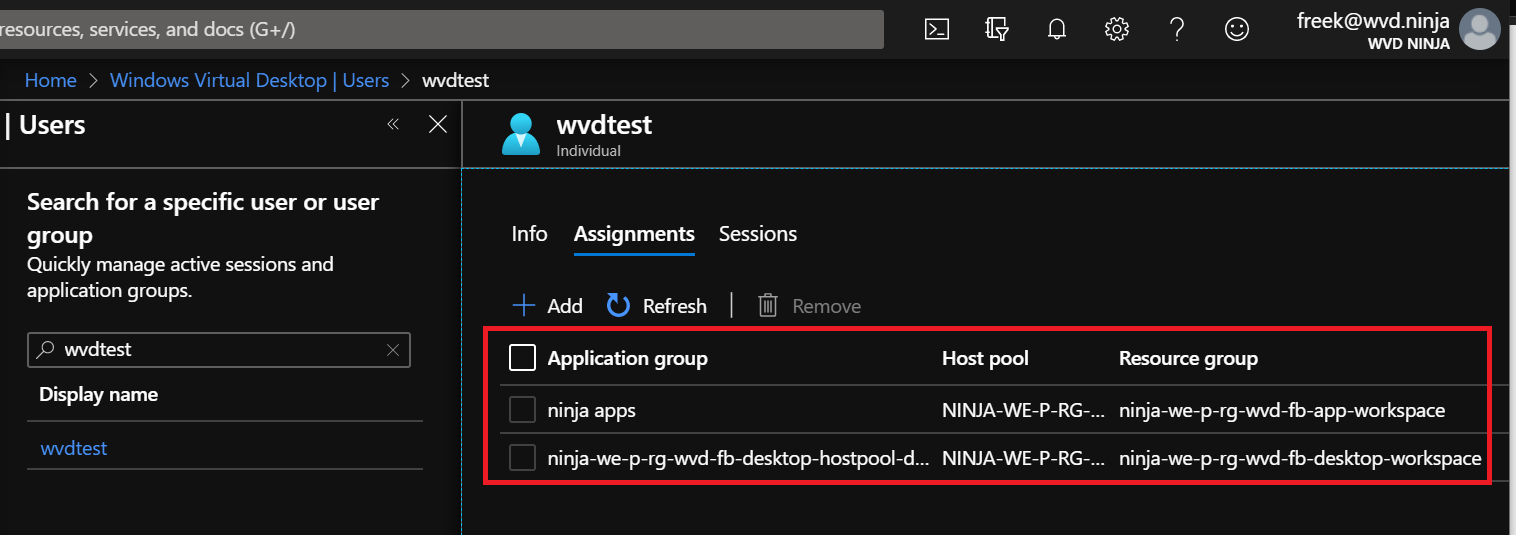Click Add button label
This screenshot has width=1516, height=535.
coord(565,306)
